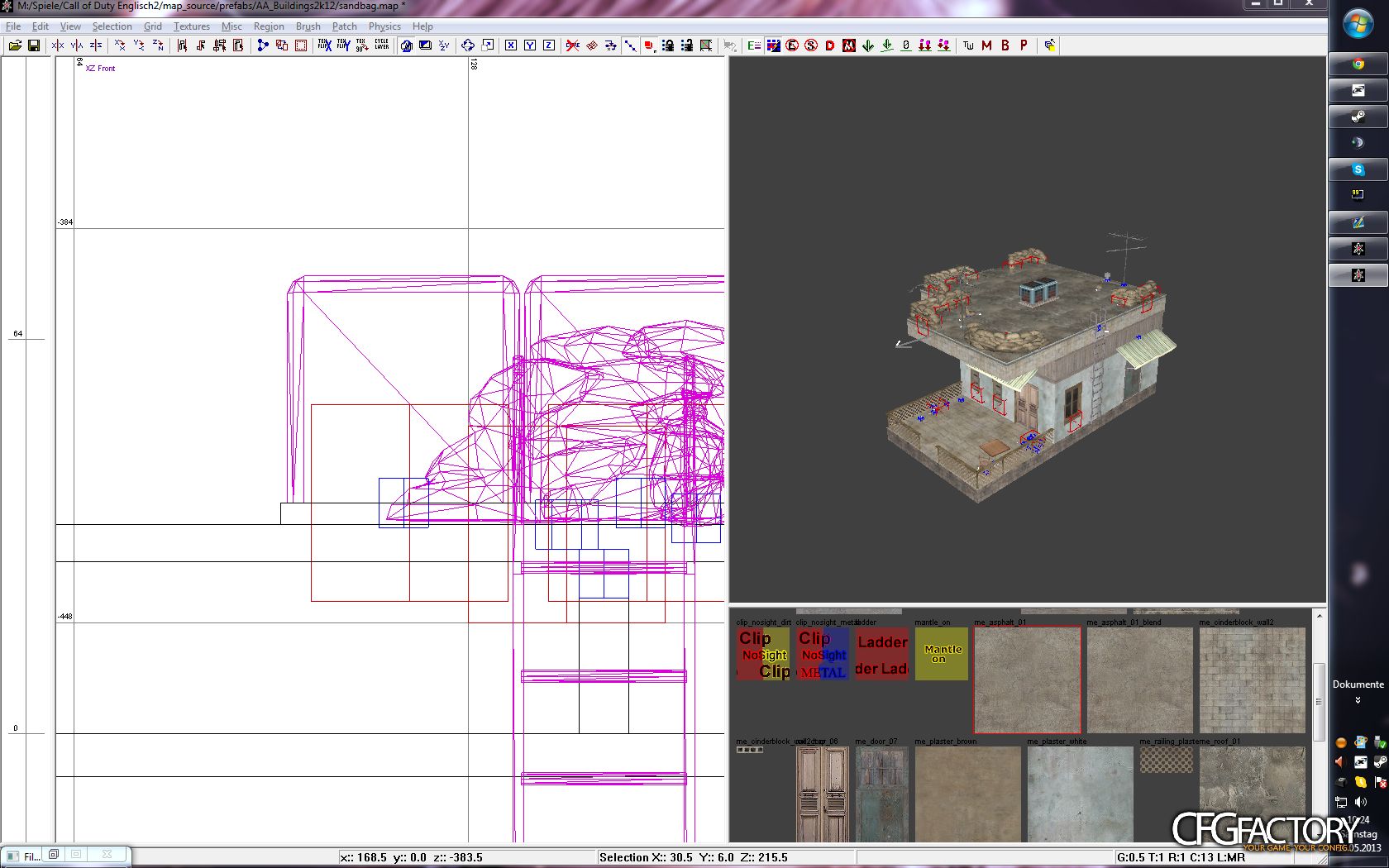Click the dark red P toolbar icon
The height and width of the screenshot is (868, 1389).
pyautogui.click(x=1024, y=45)
